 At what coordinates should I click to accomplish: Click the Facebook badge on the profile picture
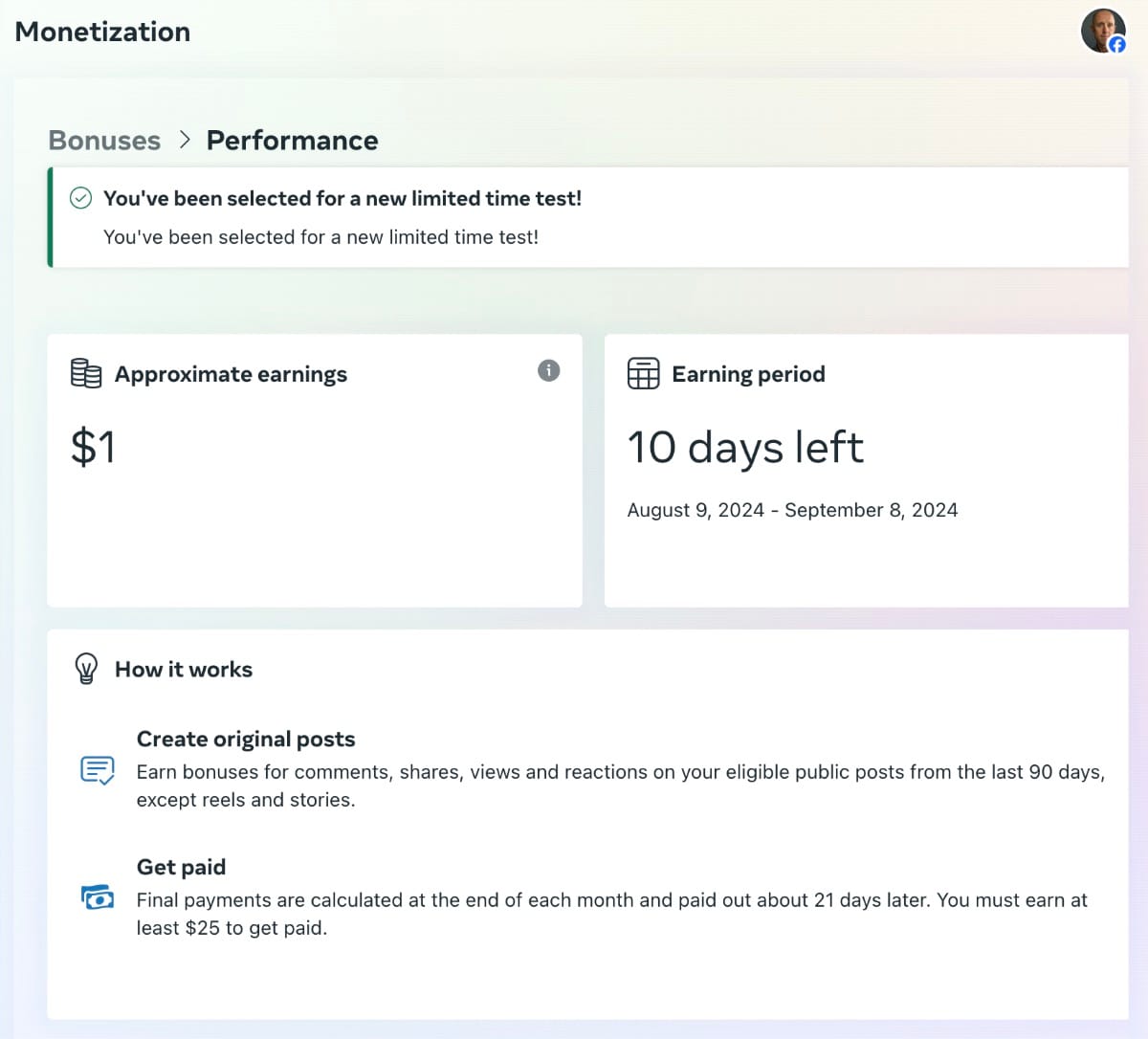pos(1117,44)
